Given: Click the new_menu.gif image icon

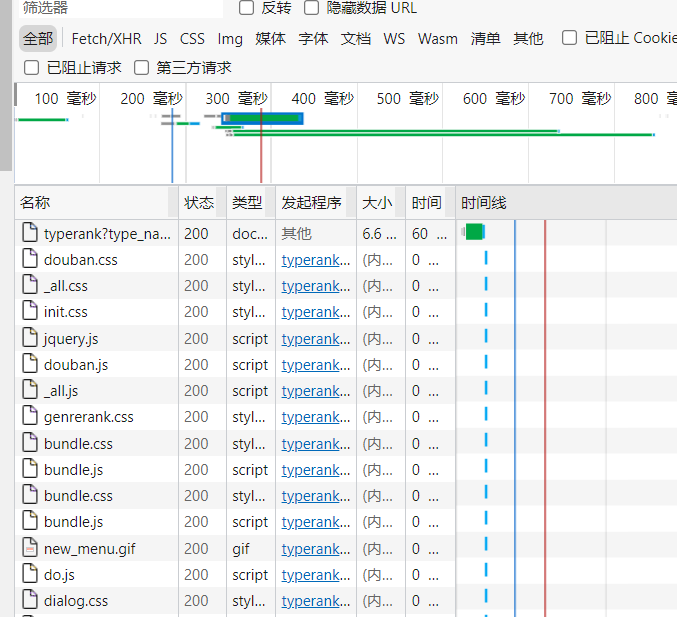Looking at the screenshot, I should tap(30, 547).
